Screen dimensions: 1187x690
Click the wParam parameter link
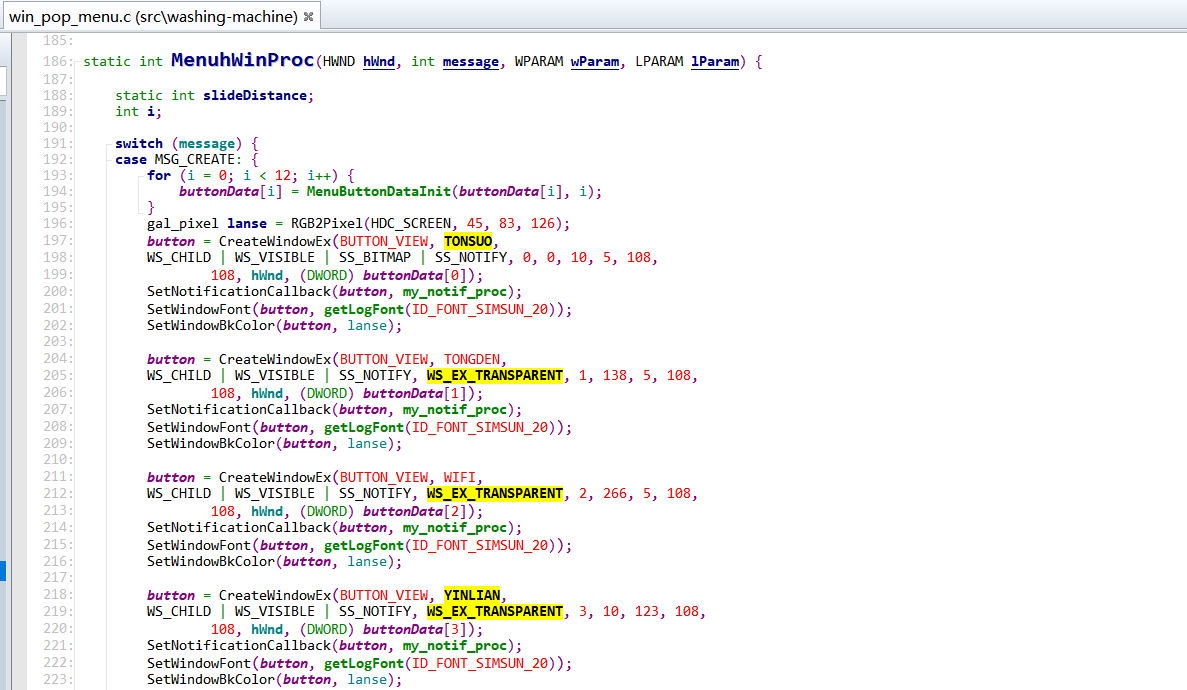coord(594,61)
